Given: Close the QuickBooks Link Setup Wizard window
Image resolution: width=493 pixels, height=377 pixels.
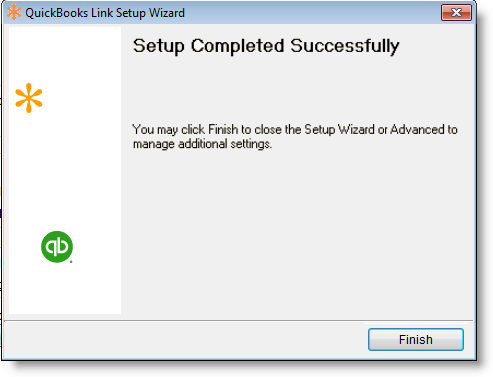Looking at the screenshot, I should pyautogui.click(x=456, y=13).
